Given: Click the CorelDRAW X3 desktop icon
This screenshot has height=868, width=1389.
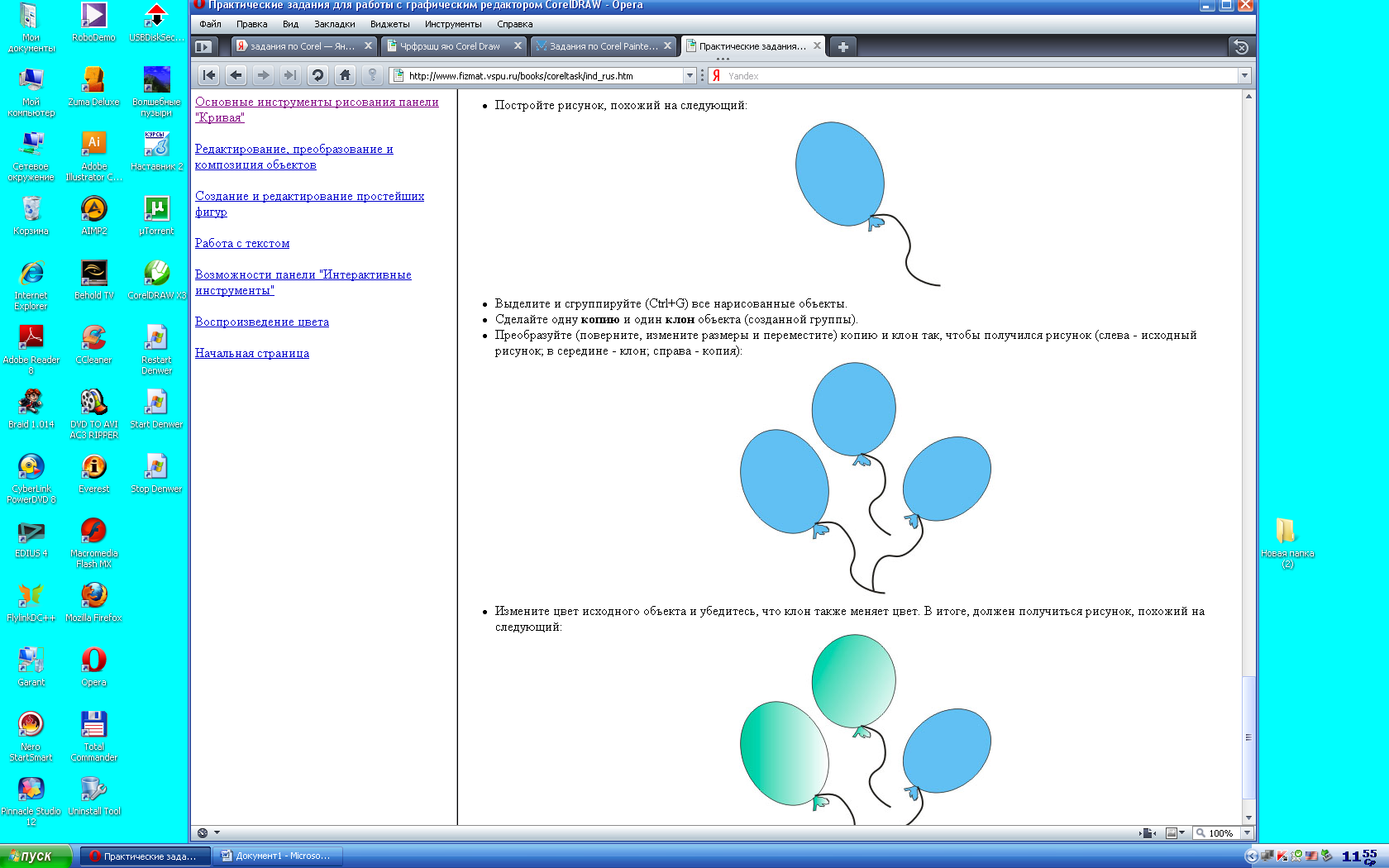Looking at the screenshot, I should pyautogui.click(x=156, y=279).
